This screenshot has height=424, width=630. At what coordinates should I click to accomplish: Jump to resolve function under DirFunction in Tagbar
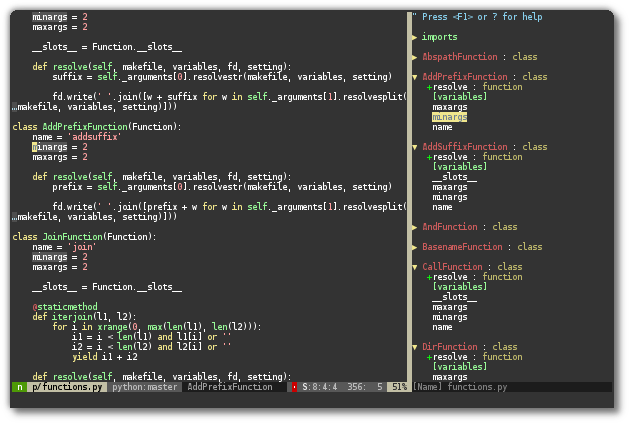[475, 357]
